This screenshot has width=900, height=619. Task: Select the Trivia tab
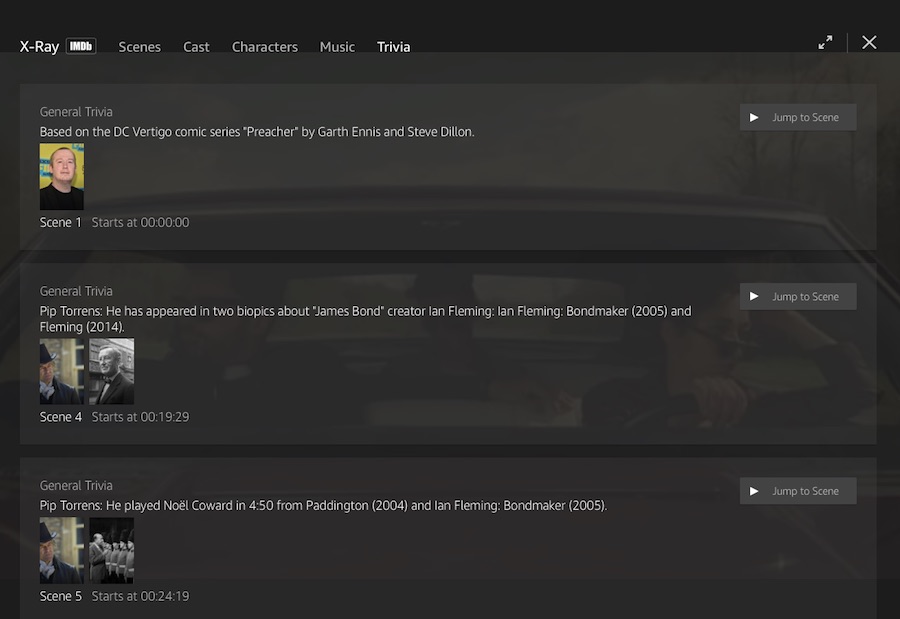pyautogui.click(x=393, y=47)
